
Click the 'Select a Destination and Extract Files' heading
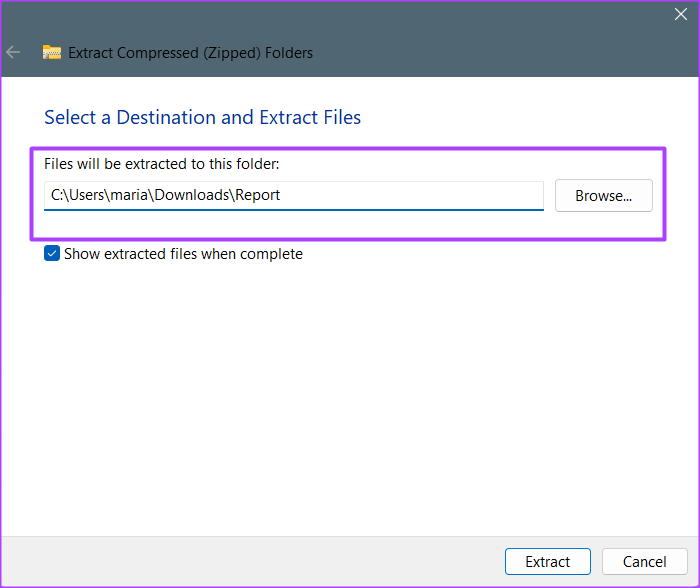point(202,117)
